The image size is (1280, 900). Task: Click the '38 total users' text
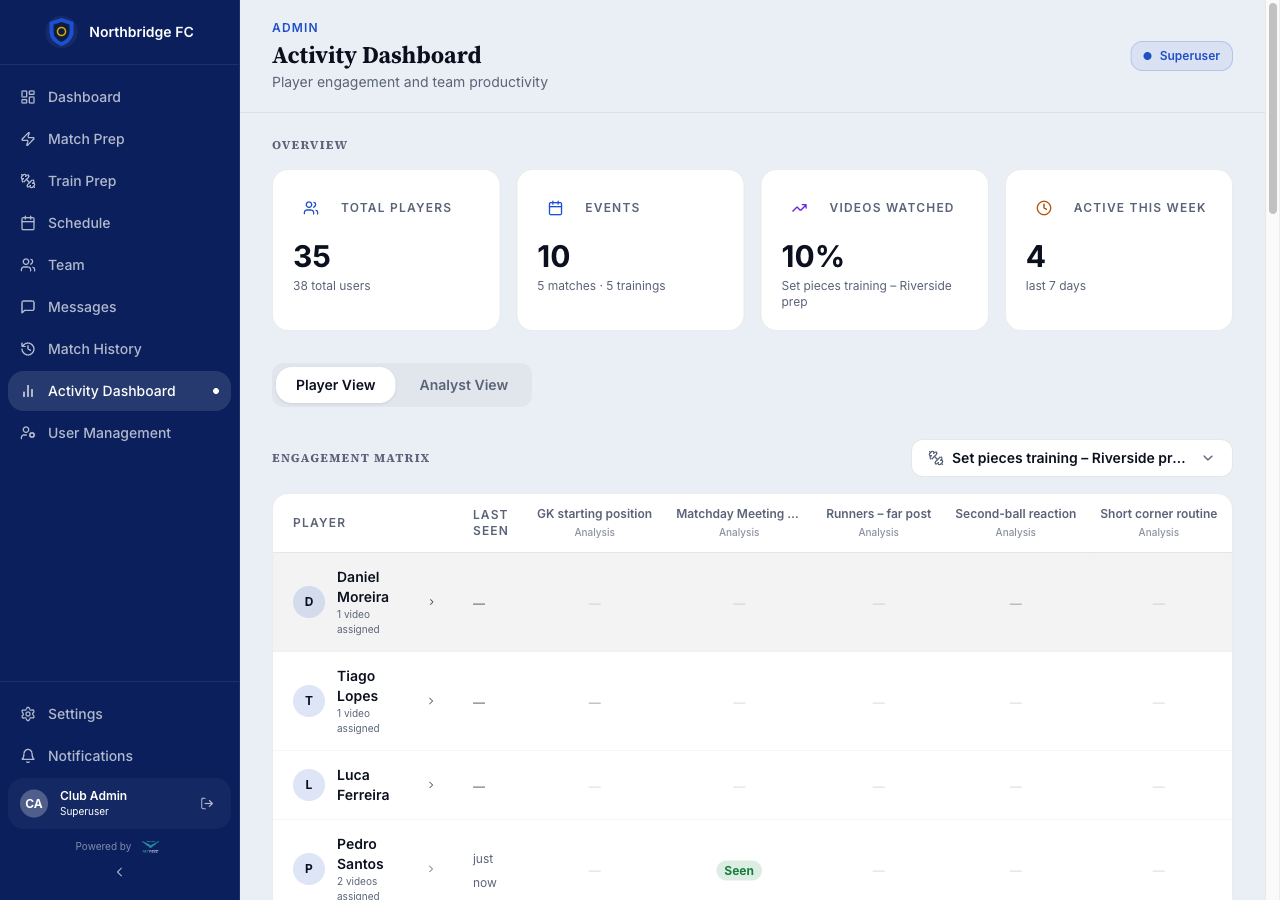pyautogui.click(x=332, y=286)
